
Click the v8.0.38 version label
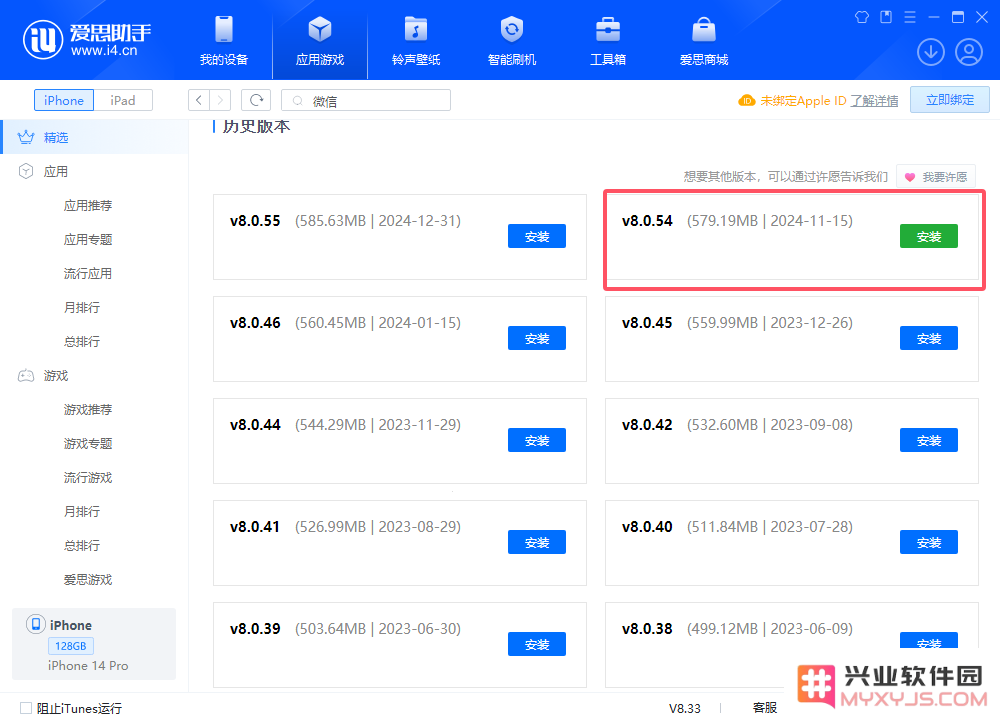click(x=647, y=629)
